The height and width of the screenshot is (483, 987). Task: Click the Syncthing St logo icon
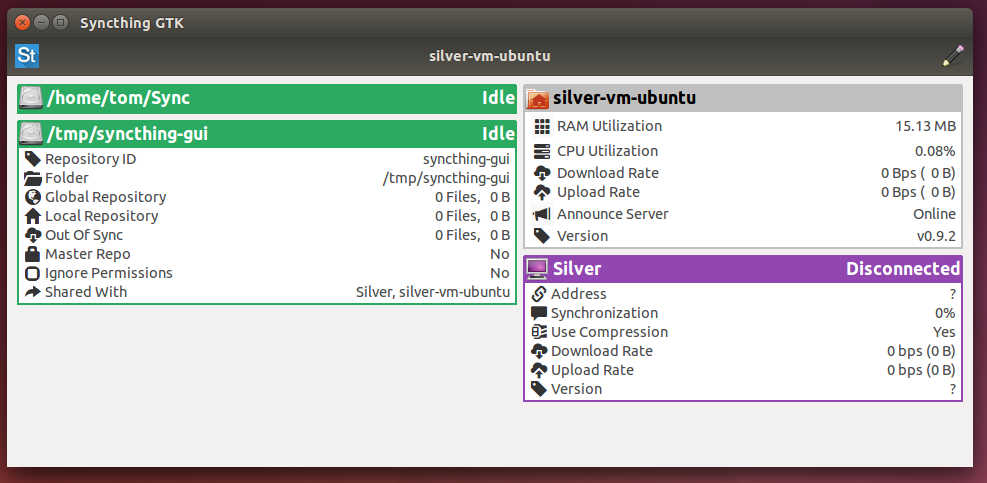(x=27, y=56)
